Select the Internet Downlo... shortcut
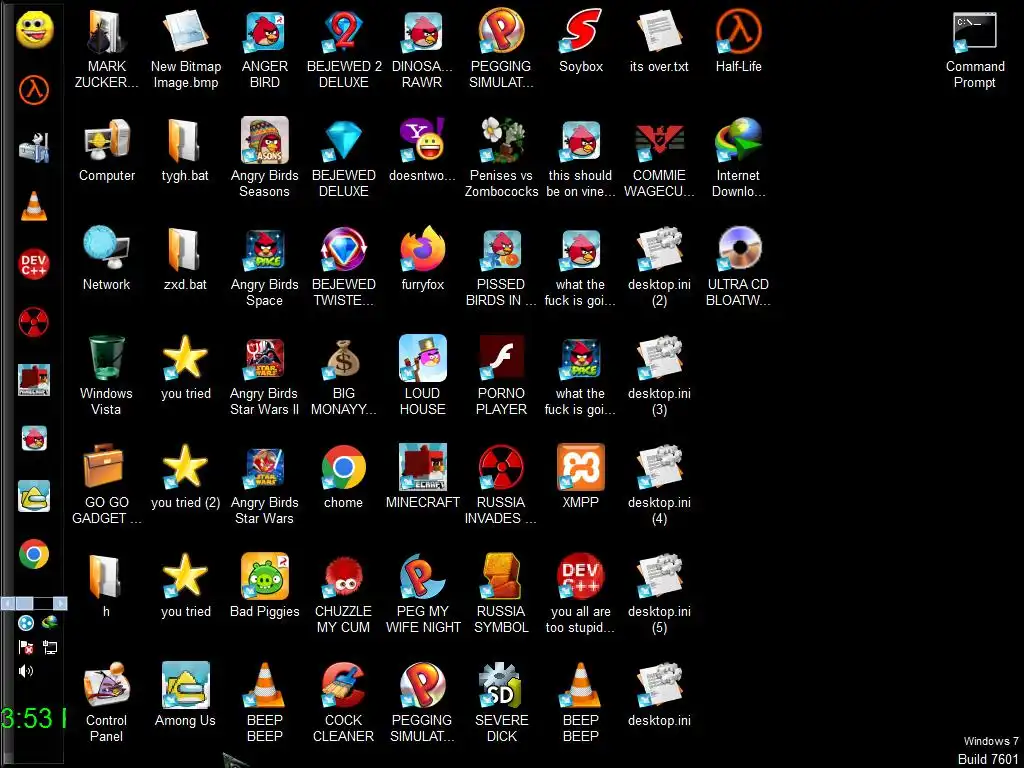This screenshot has width=1024, height=768. point(739,157)
